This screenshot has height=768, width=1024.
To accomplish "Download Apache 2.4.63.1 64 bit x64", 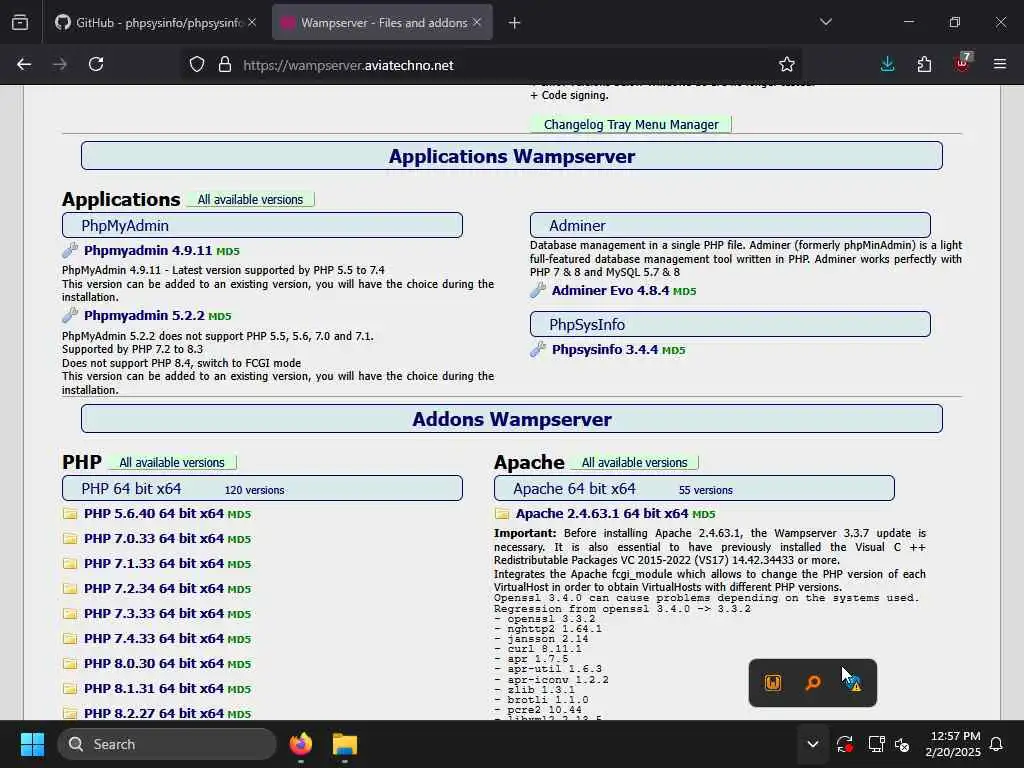I will coord(601,513).
